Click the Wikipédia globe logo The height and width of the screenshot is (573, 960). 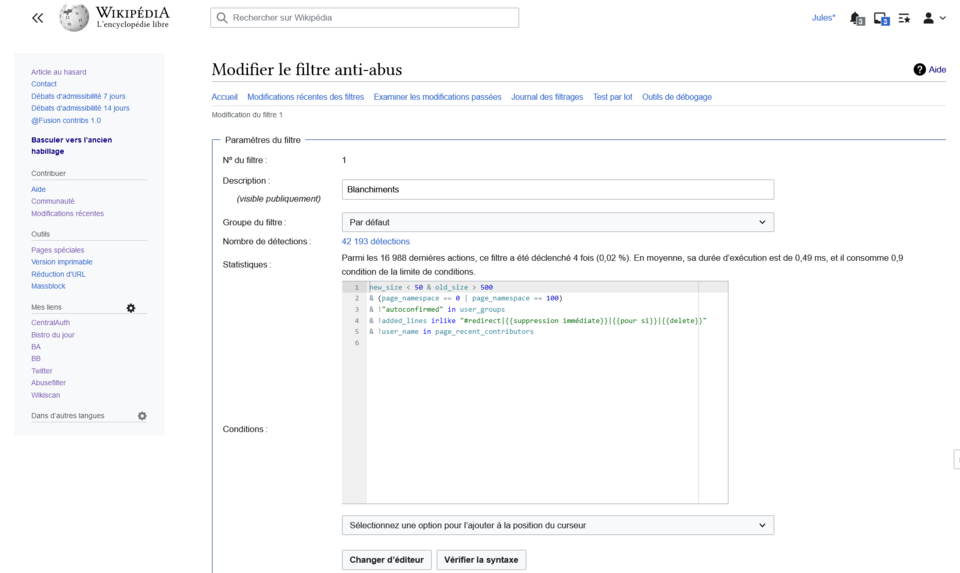tap(74, 18)
